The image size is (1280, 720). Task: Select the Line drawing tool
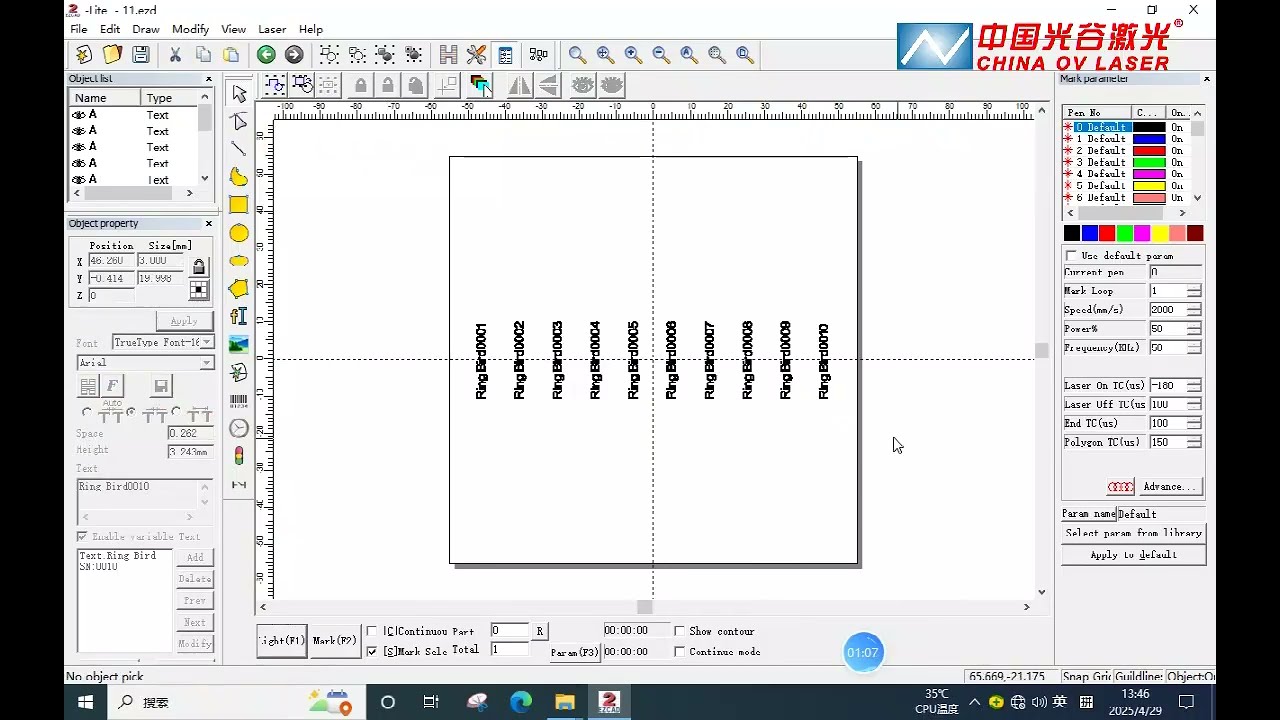tap(239, 149)
